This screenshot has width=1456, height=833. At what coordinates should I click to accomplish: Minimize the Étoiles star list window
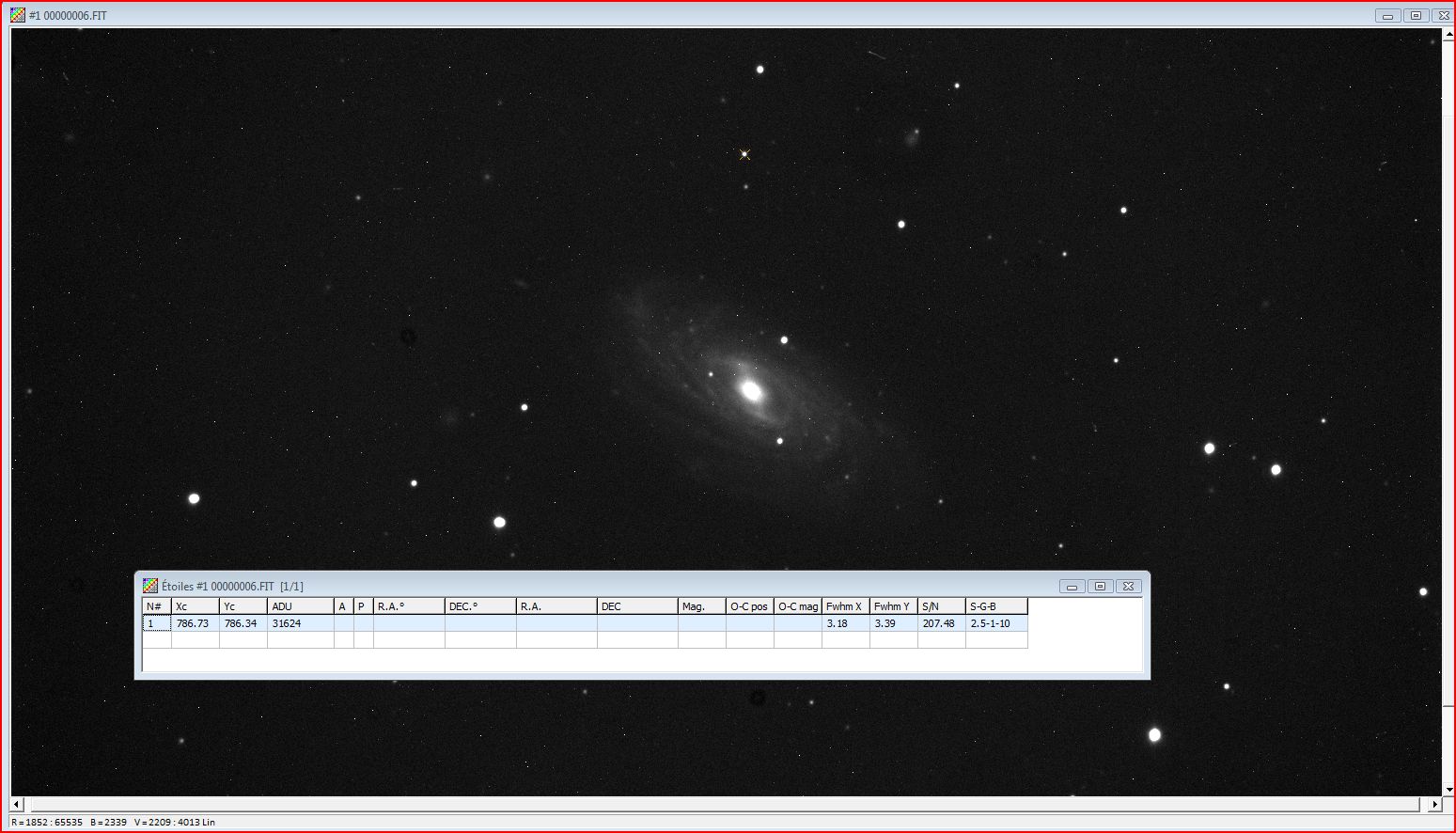(x=1072, y=586)
